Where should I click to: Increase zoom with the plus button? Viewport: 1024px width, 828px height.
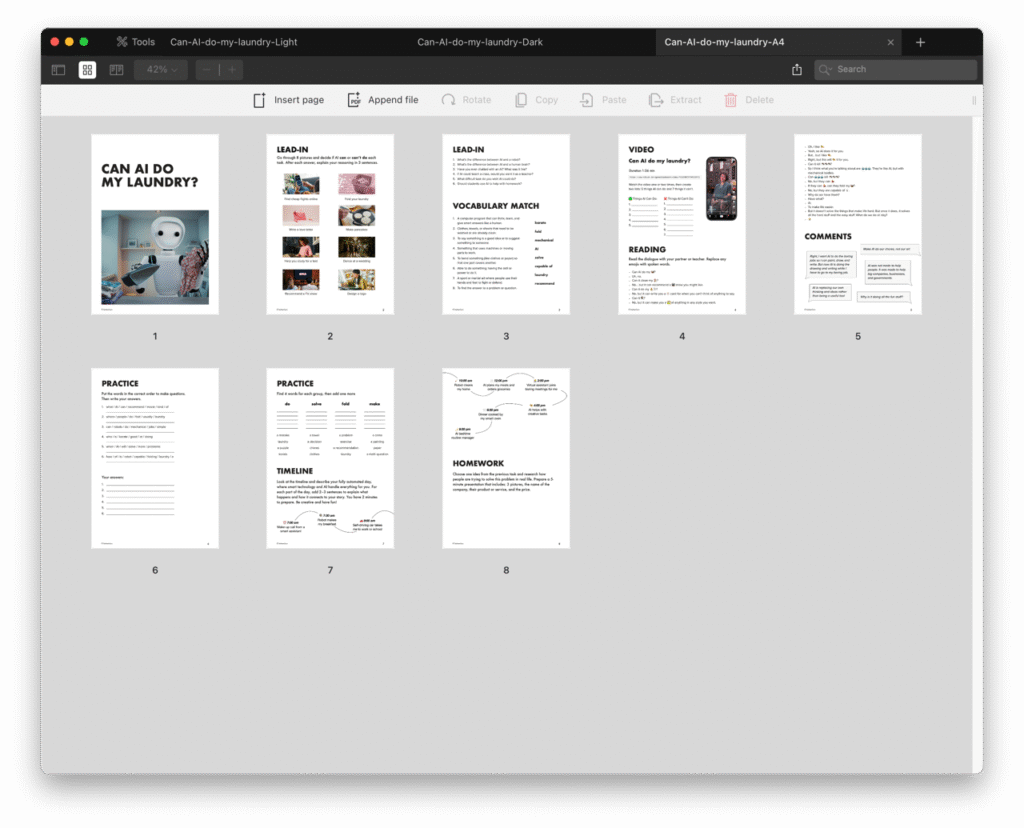click(x=232, y=70)
